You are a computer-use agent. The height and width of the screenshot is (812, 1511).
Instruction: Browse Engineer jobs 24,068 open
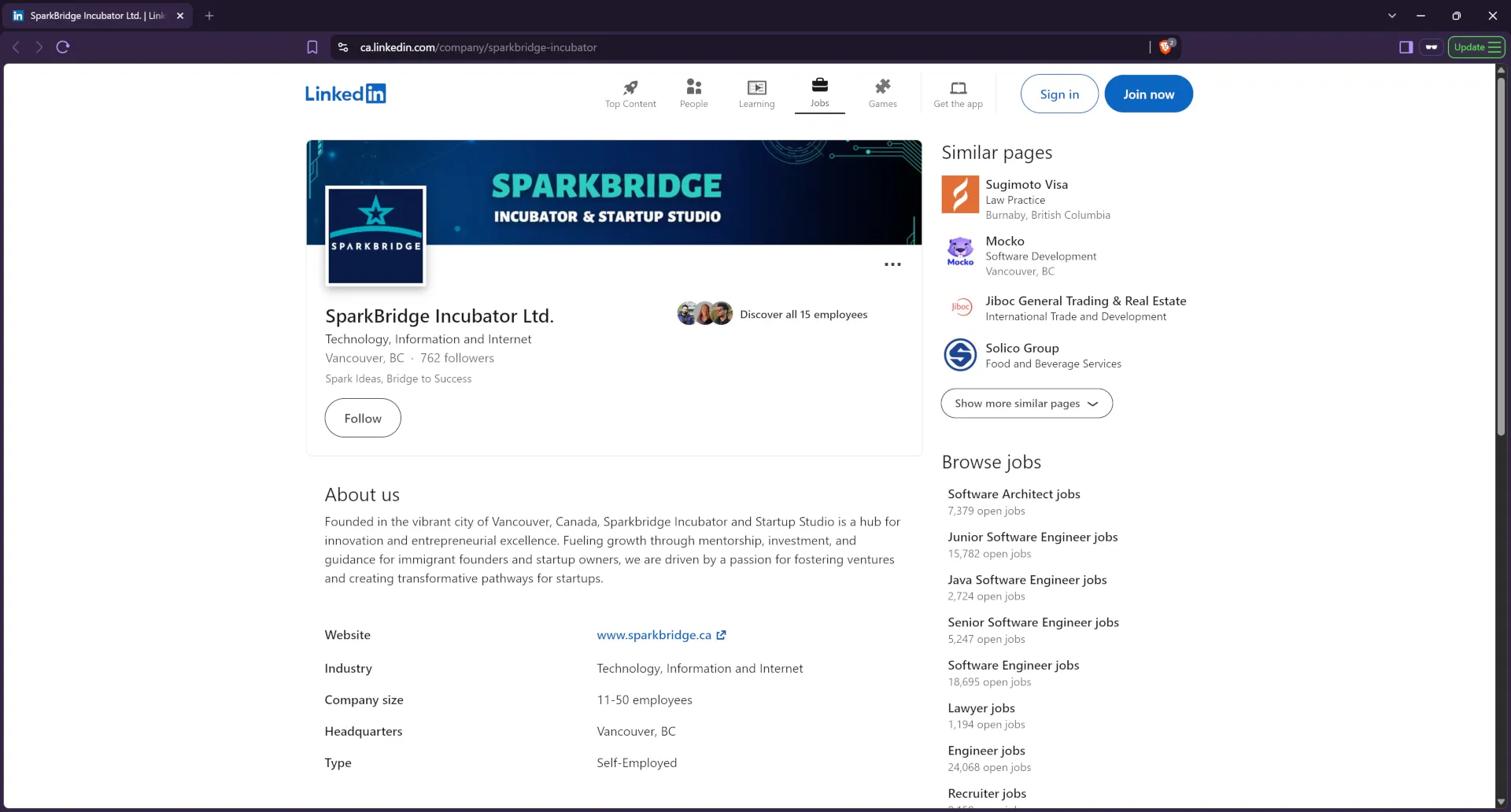(x=986, y=751)
